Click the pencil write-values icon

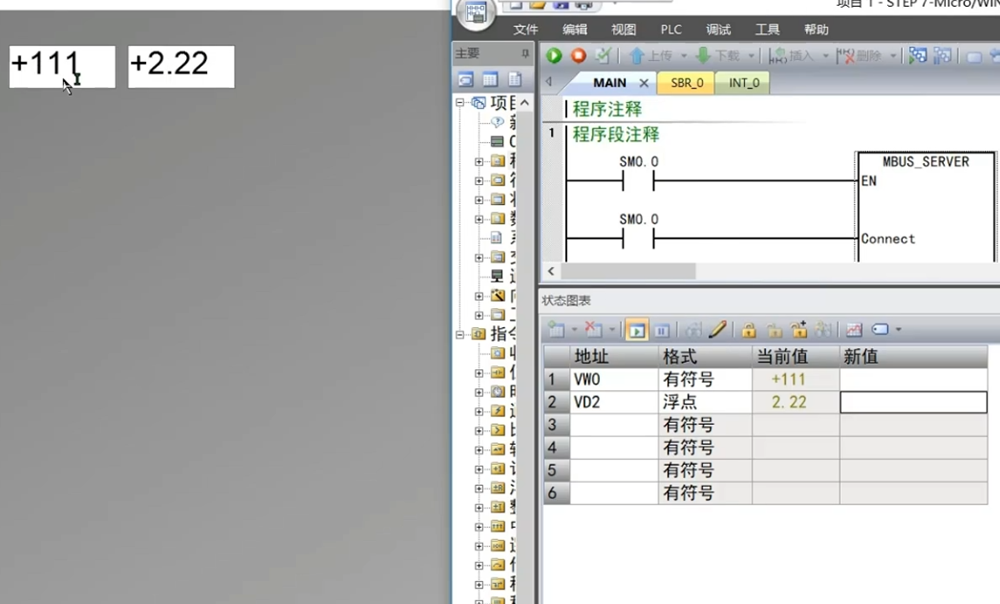click(718, 329)
